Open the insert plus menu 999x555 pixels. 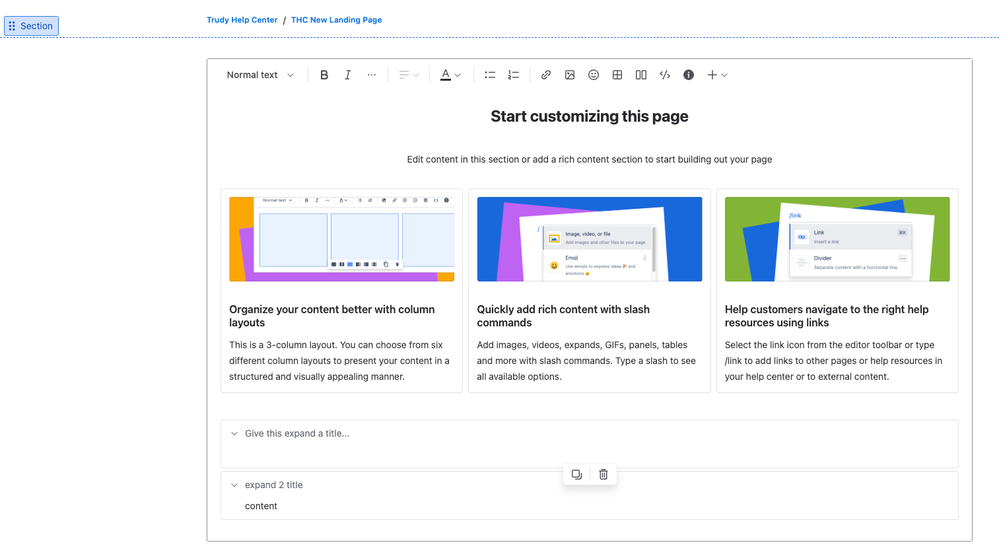tap(717, 75)
